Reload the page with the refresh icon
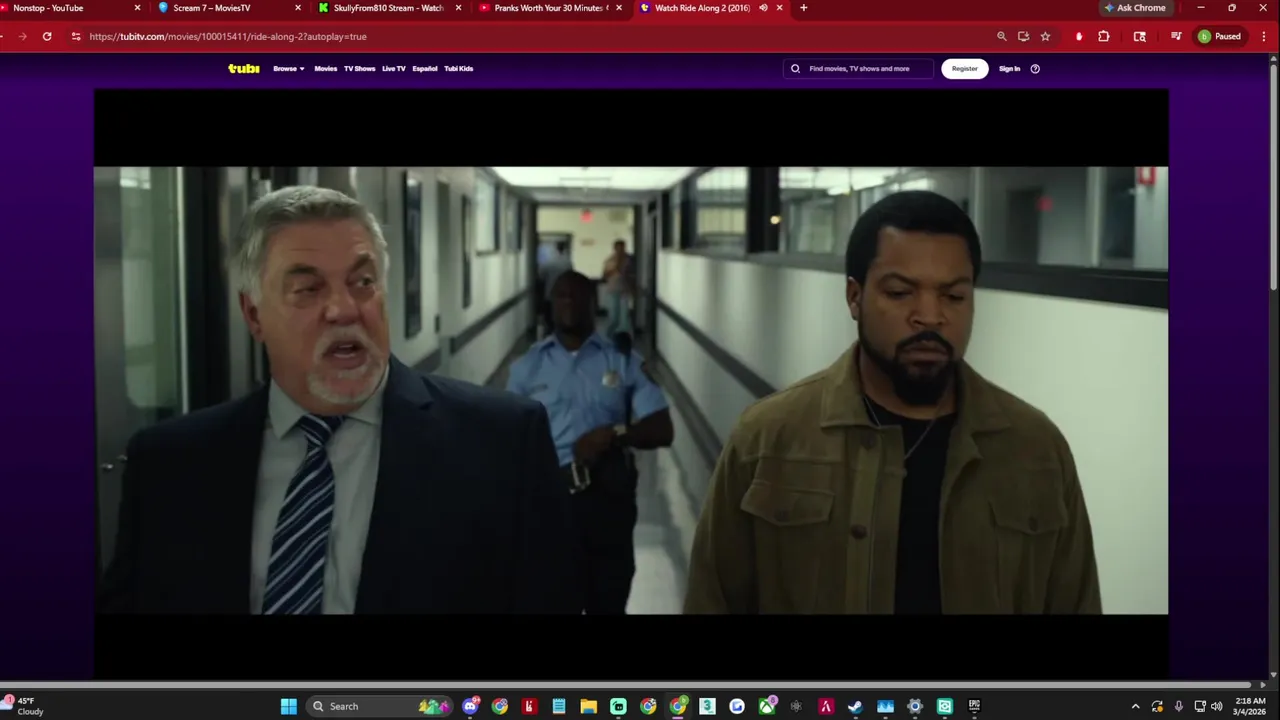The image size is (1280, 720). click(x=47, y=36)
